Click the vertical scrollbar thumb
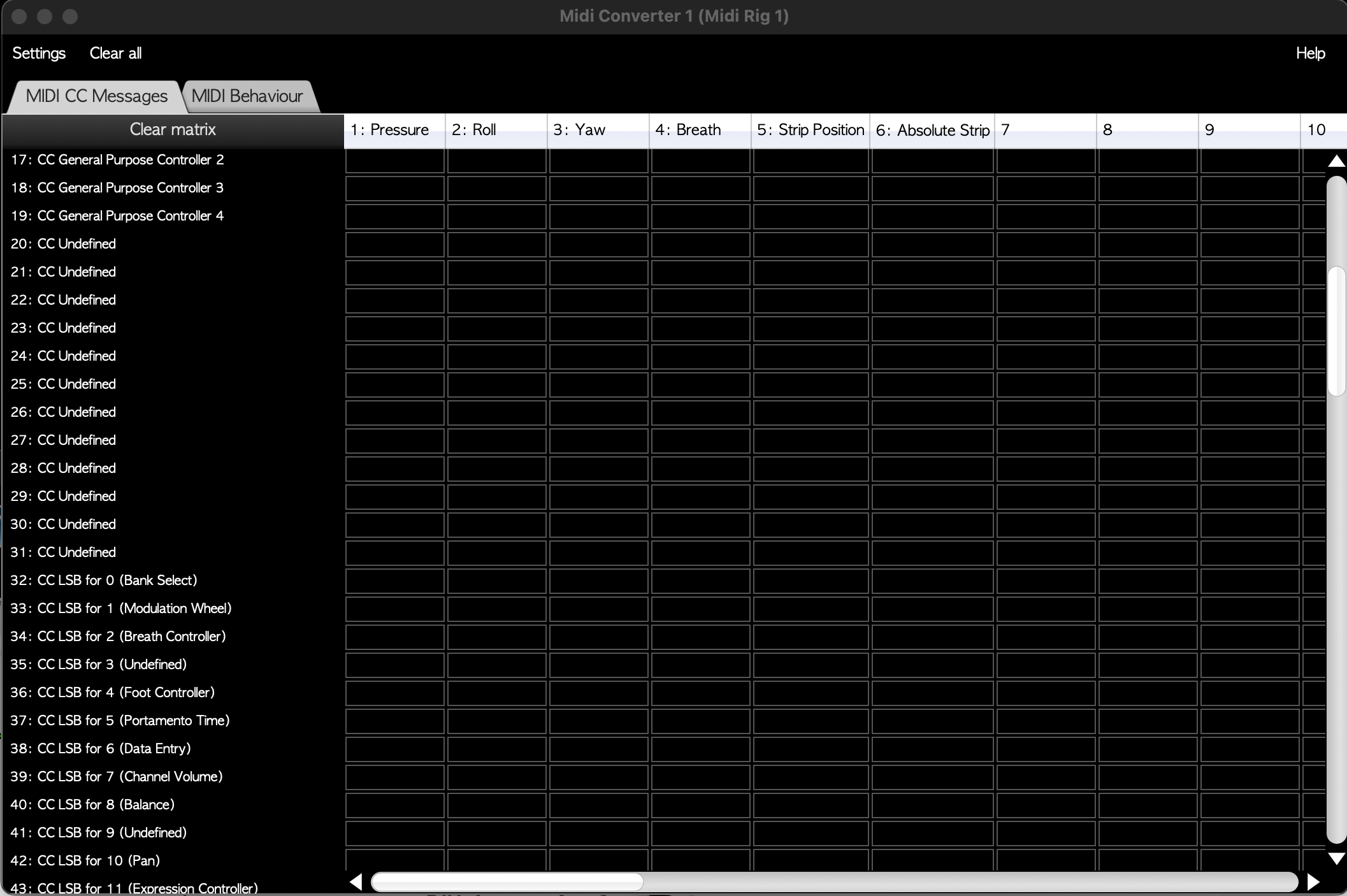This screenshot has height=896, width=1347. (x=1336, y=331)
